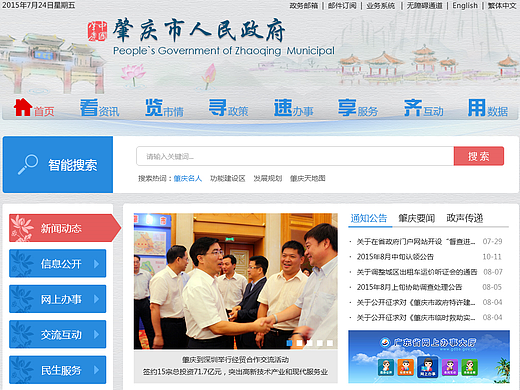Image resolution: width=520 pixels, height=390 pixels.
Task: Select the first (blue) carousel slide dot
Action: click(290, 343)
